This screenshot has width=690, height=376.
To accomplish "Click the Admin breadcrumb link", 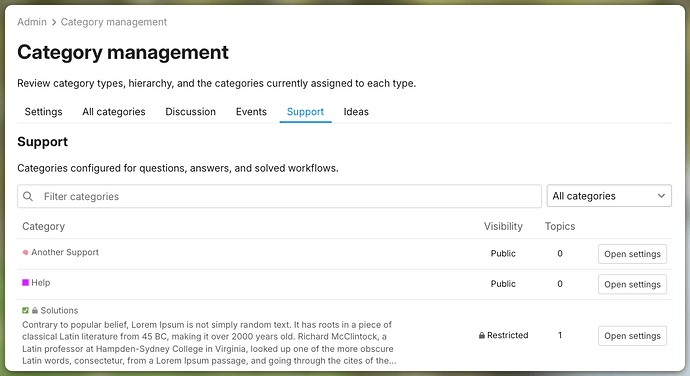I will pyautogui.click(x=32, y=22).
